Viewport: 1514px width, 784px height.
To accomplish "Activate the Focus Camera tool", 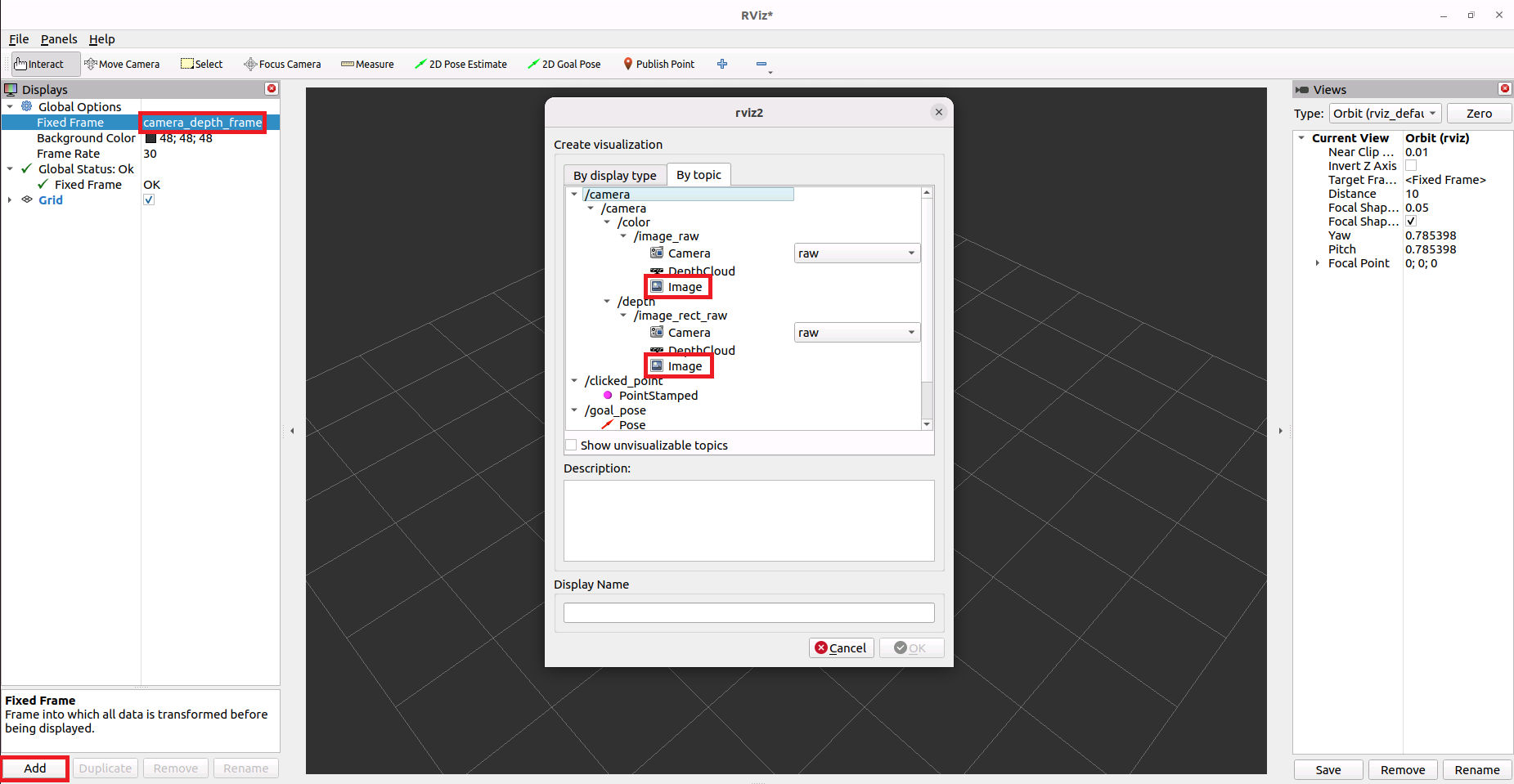I will pos(282,64).
